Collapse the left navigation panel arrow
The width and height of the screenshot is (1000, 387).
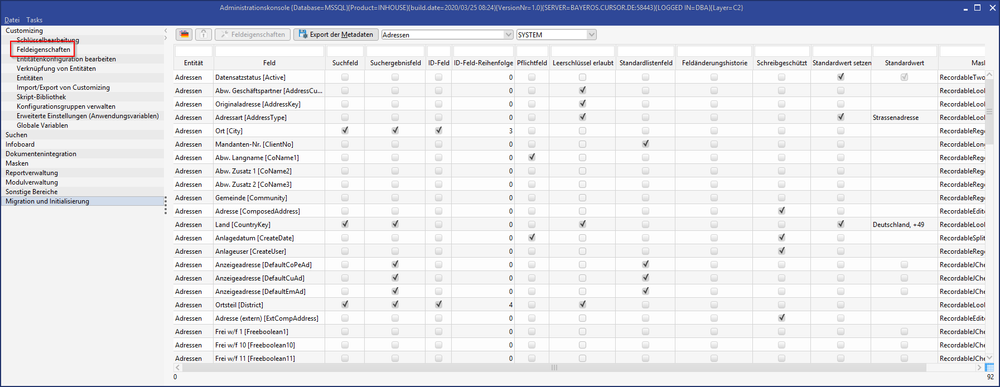click(x=165, y=31)
